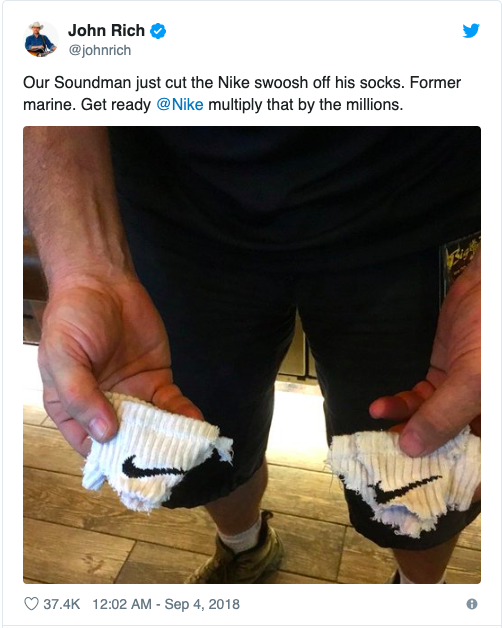This screenshot has width=502, height=628.
Task: Open the @johnrich handle link
Action: point(100,50)
